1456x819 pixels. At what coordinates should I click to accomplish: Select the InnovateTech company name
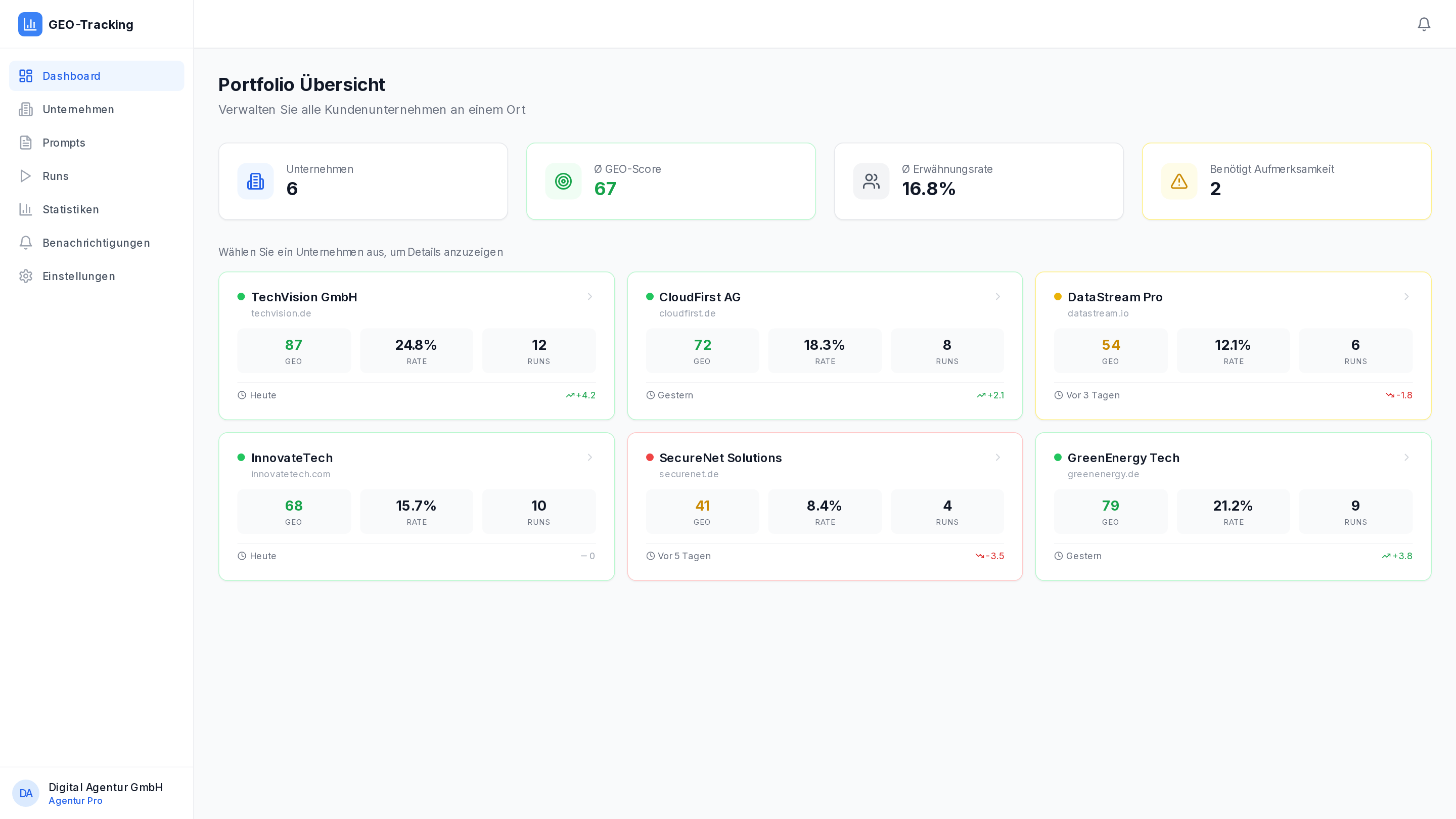[292, 458]
